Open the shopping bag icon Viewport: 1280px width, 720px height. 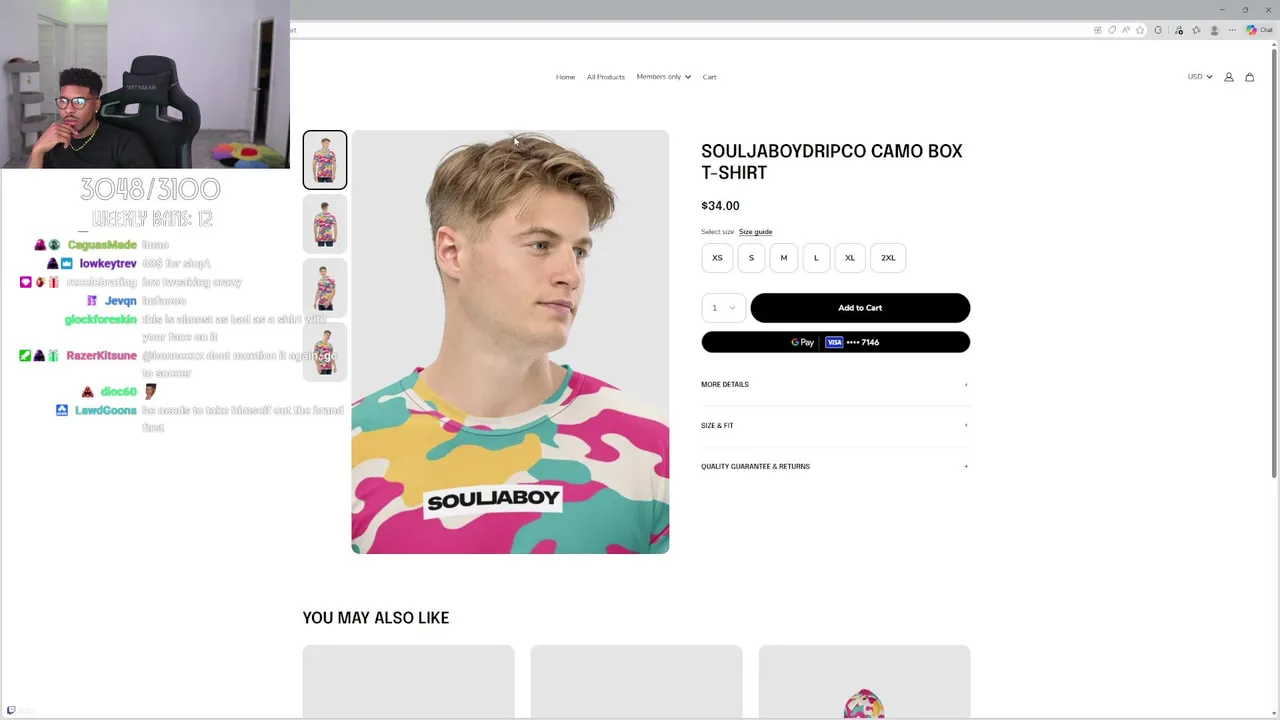click(1249, 77)
